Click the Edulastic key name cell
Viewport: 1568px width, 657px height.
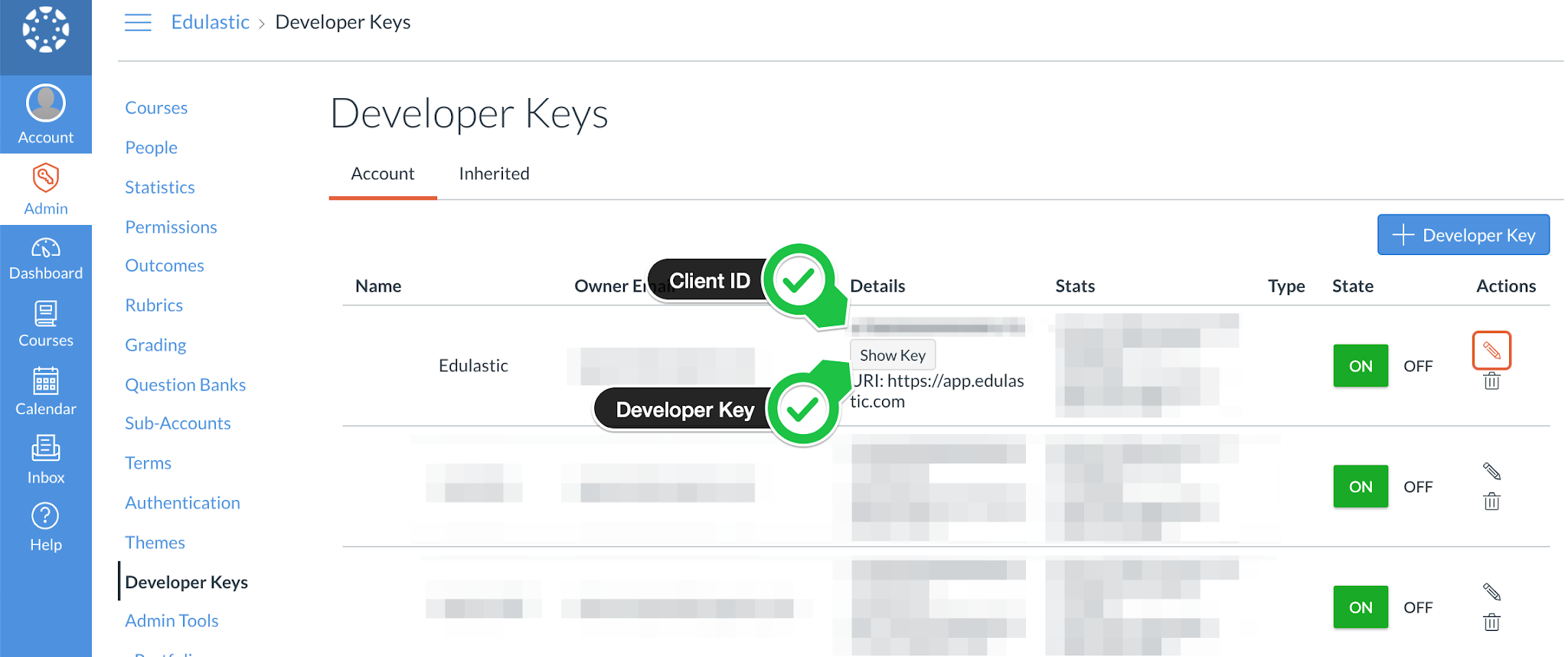473,366
